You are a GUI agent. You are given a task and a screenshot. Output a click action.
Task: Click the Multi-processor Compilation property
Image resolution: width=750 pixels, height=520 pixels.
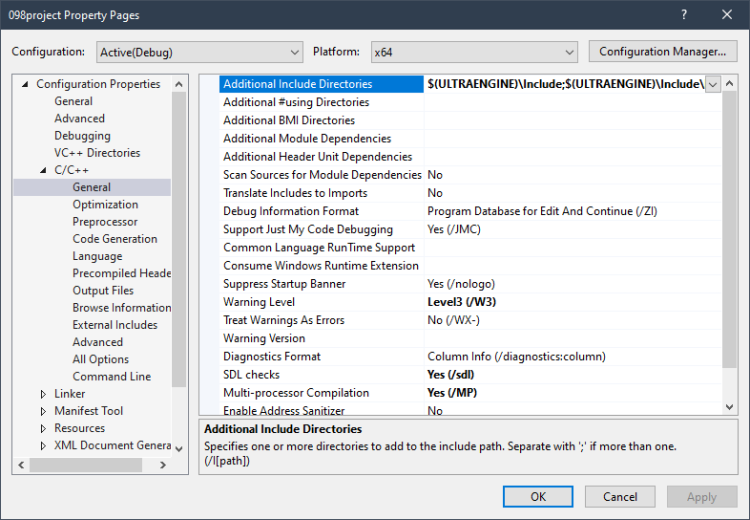click(x=289, y=393)
